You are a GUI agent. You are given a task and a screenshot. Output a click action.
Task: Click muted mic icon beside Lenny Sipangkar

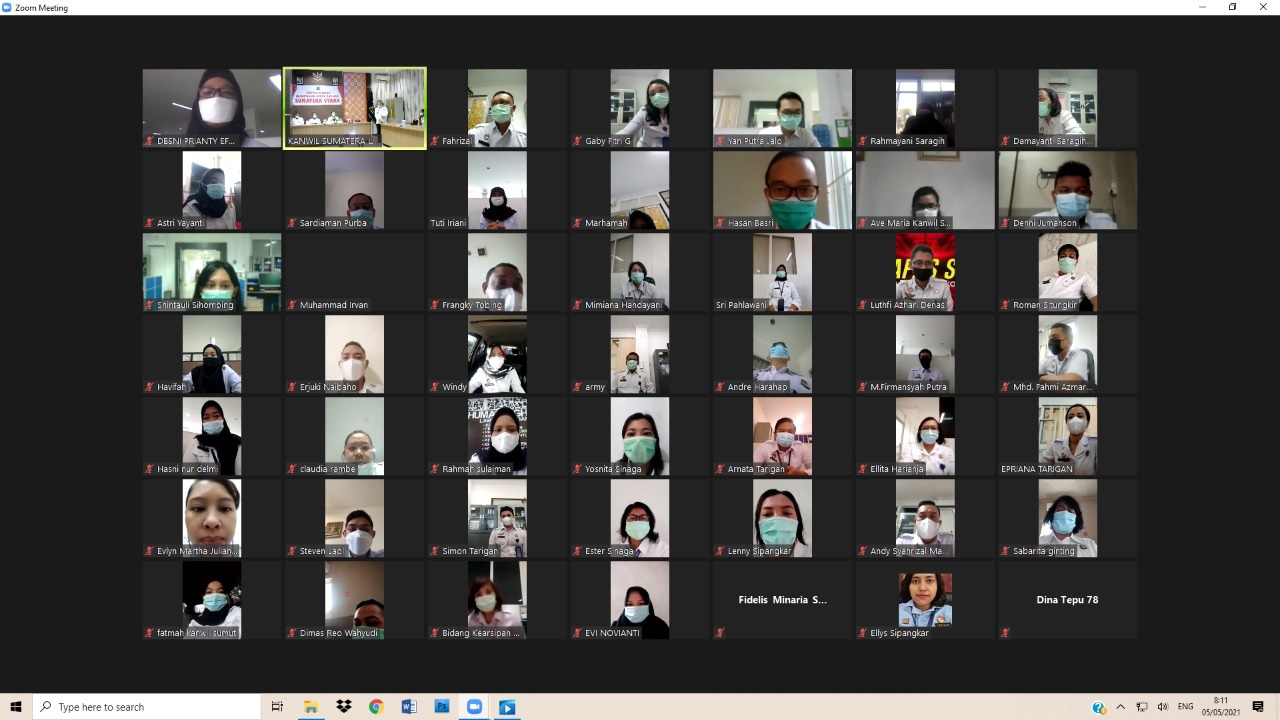720,551
